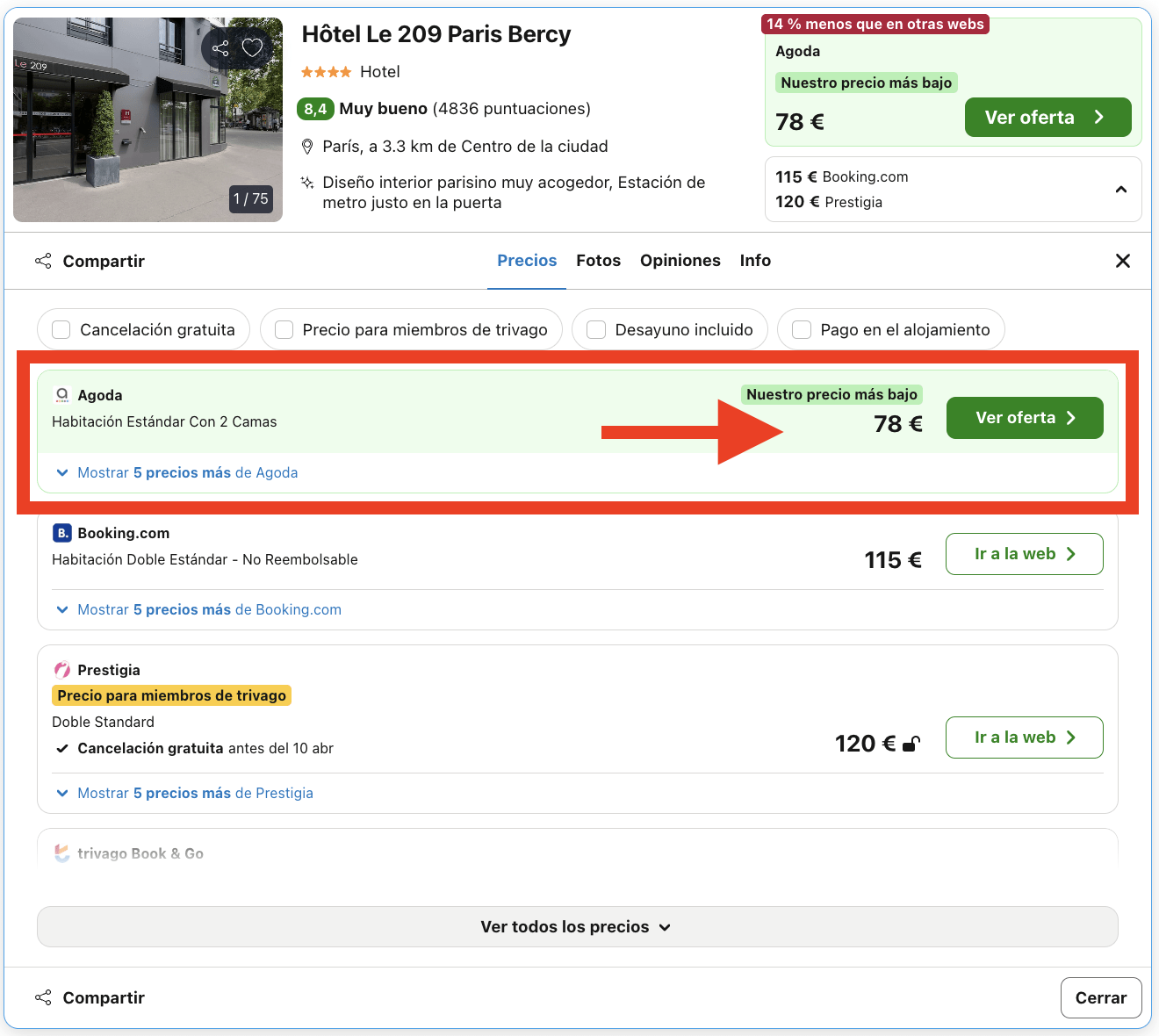The width and height of the screenshot is (1159, 1036).
Task: Open the hotel photo thumbnail
Action: pyautogui.click(x=148, y=119)
